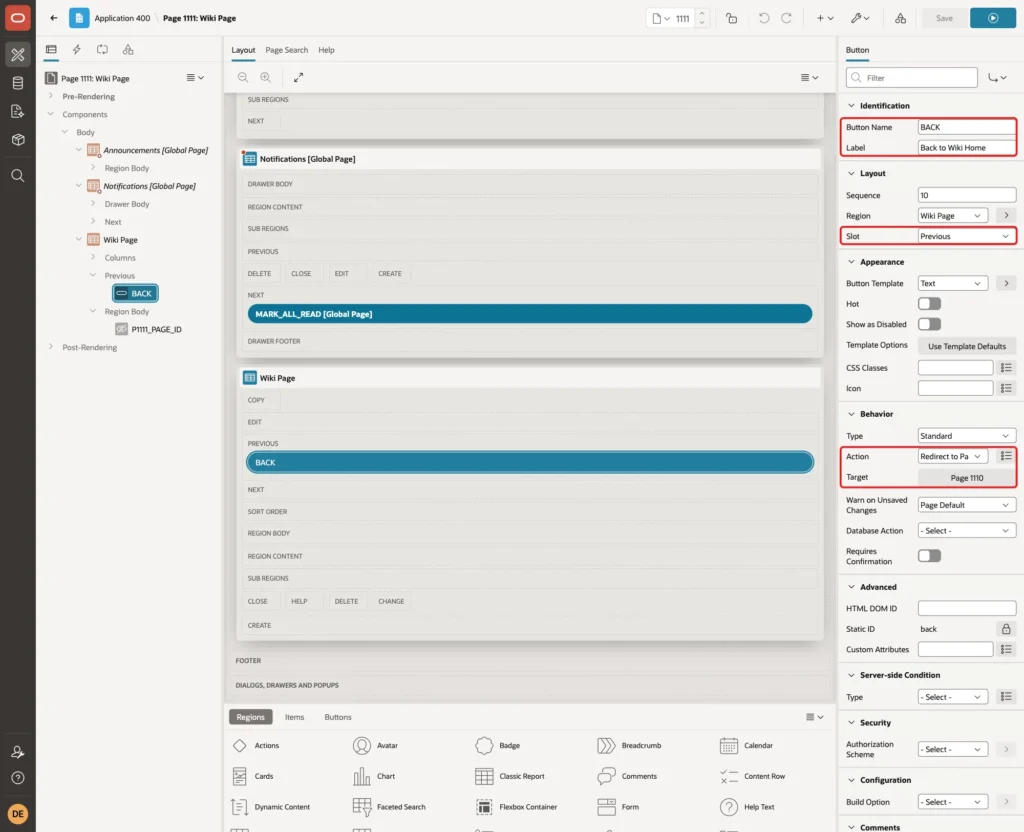This screenshot has height=832, width=1024.
Task: Select the Faceted Search region type
Action: (389, 807)
